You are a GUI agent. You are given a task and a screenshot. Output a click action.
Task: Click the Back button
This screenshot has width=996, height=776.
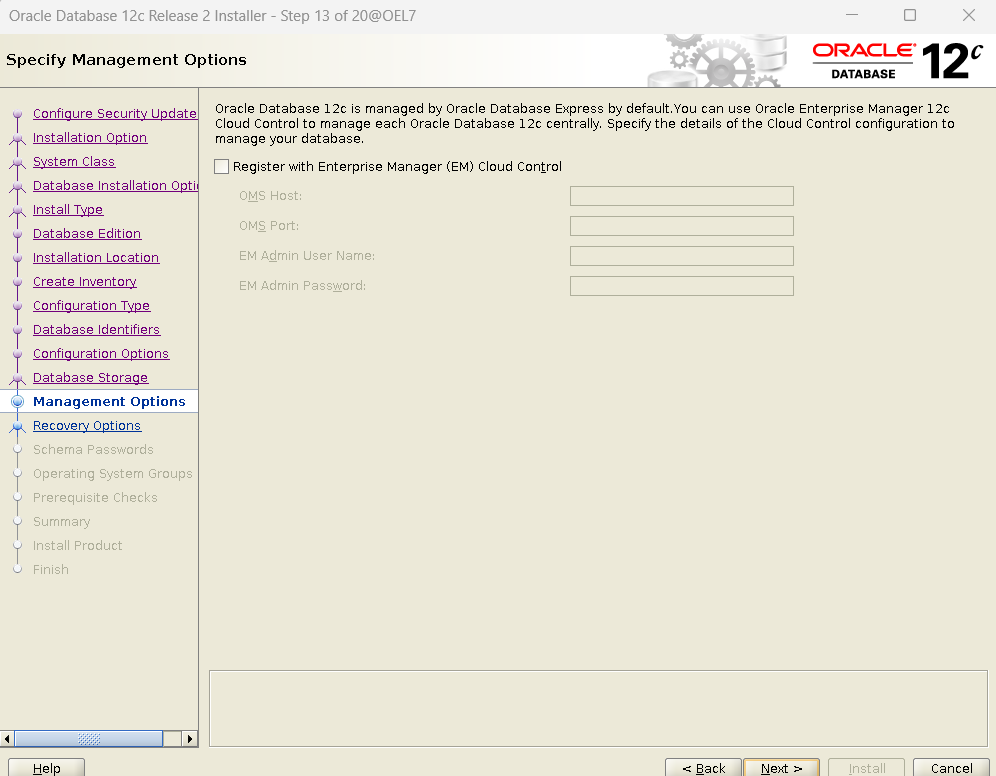coord(703,767)
